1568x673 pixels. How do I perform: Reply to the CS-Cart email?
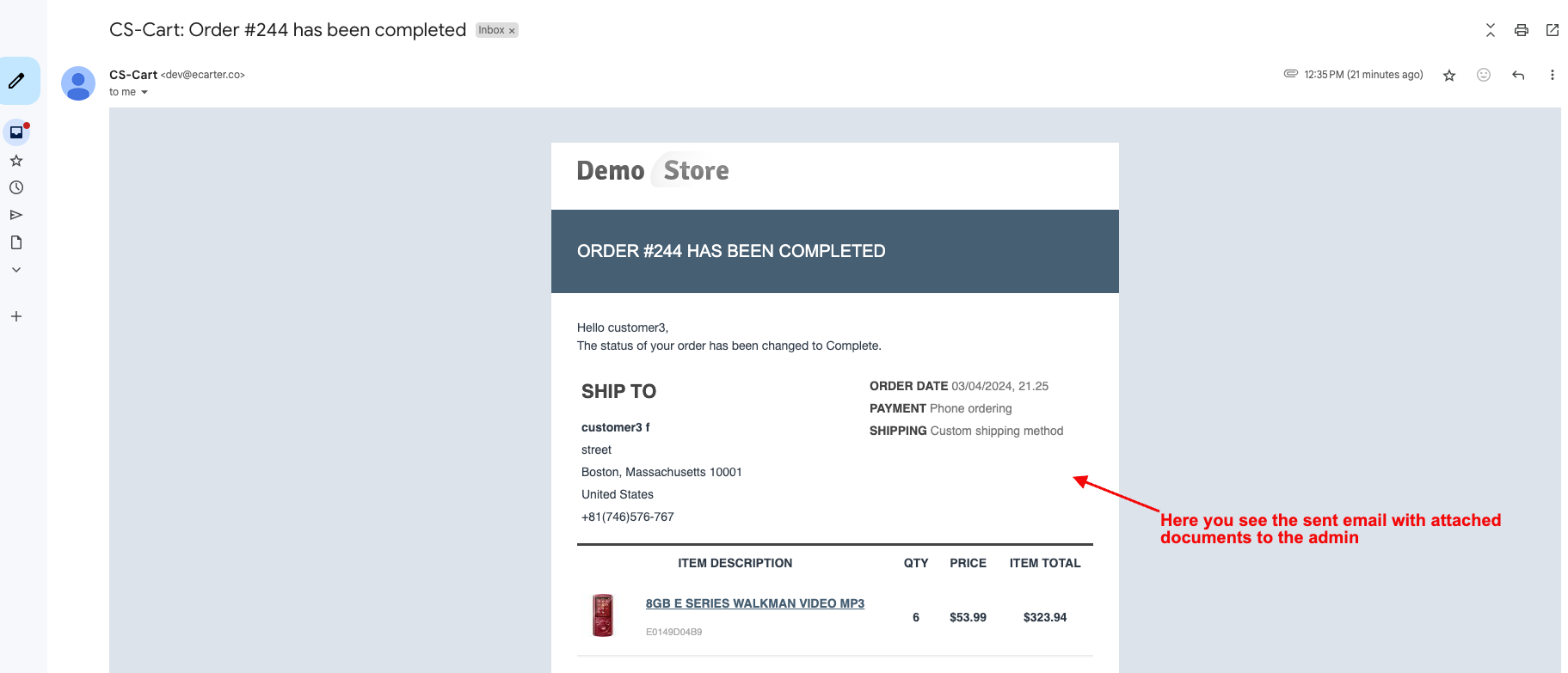(x=1518, y=75)
